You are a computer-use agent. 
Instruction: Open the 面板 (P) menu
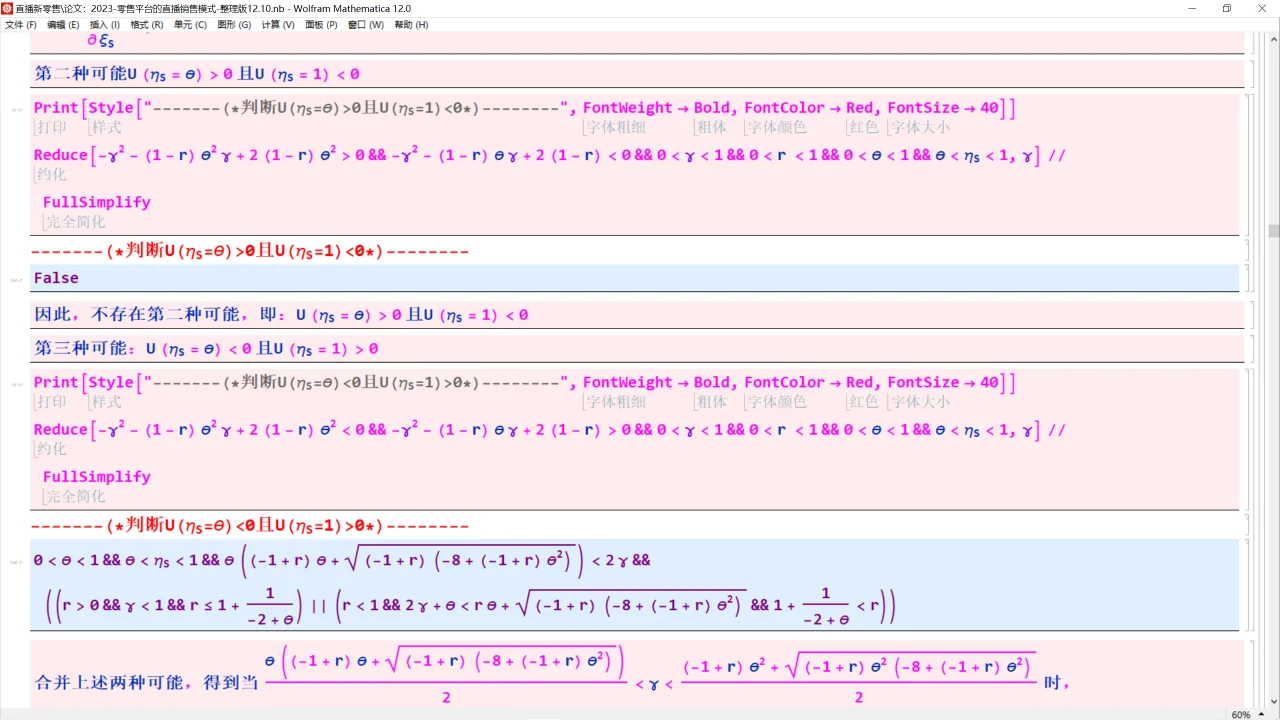coord(321,25)
